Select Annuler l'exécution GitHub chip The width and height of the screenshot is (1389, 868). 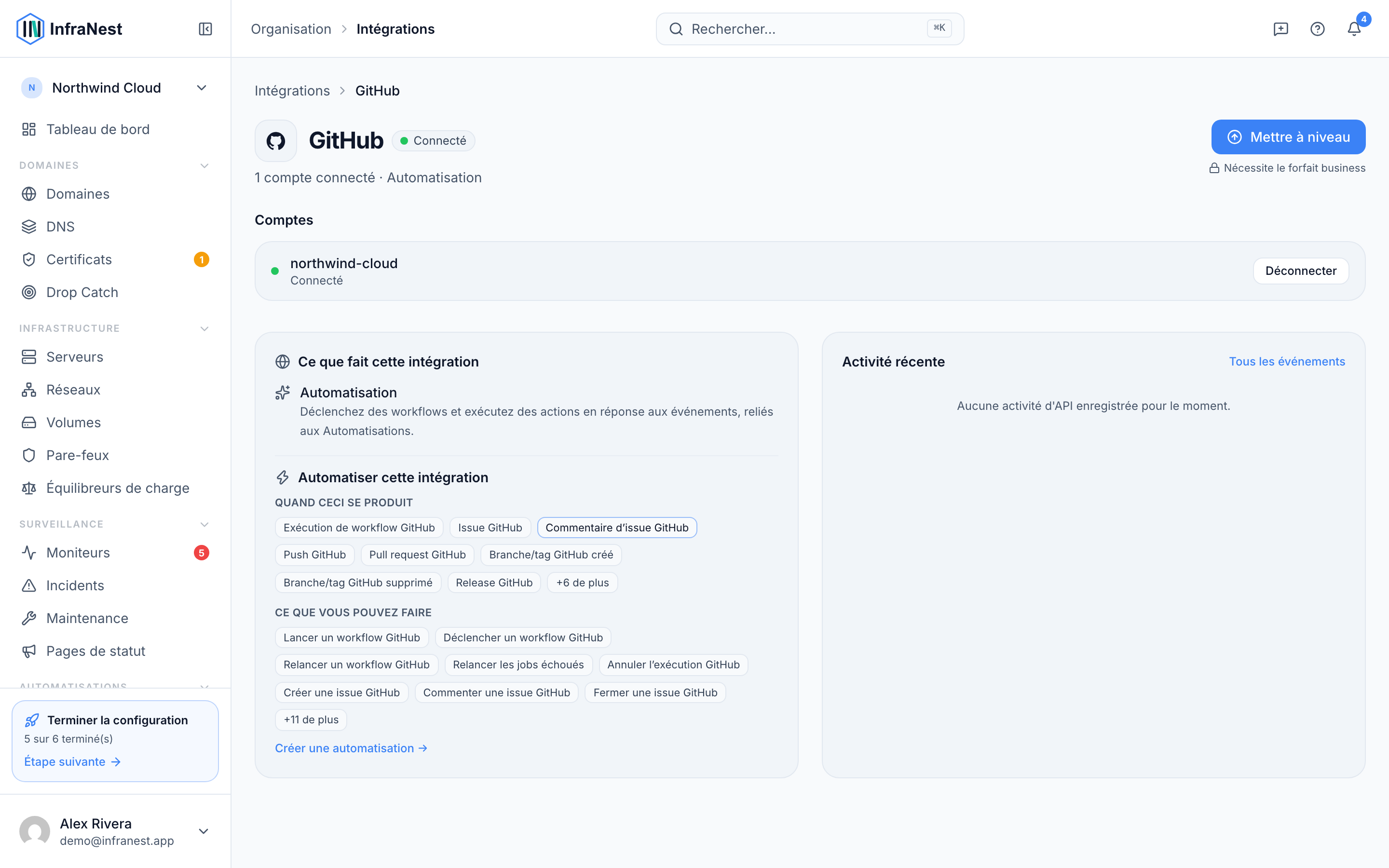click(673, 665)
